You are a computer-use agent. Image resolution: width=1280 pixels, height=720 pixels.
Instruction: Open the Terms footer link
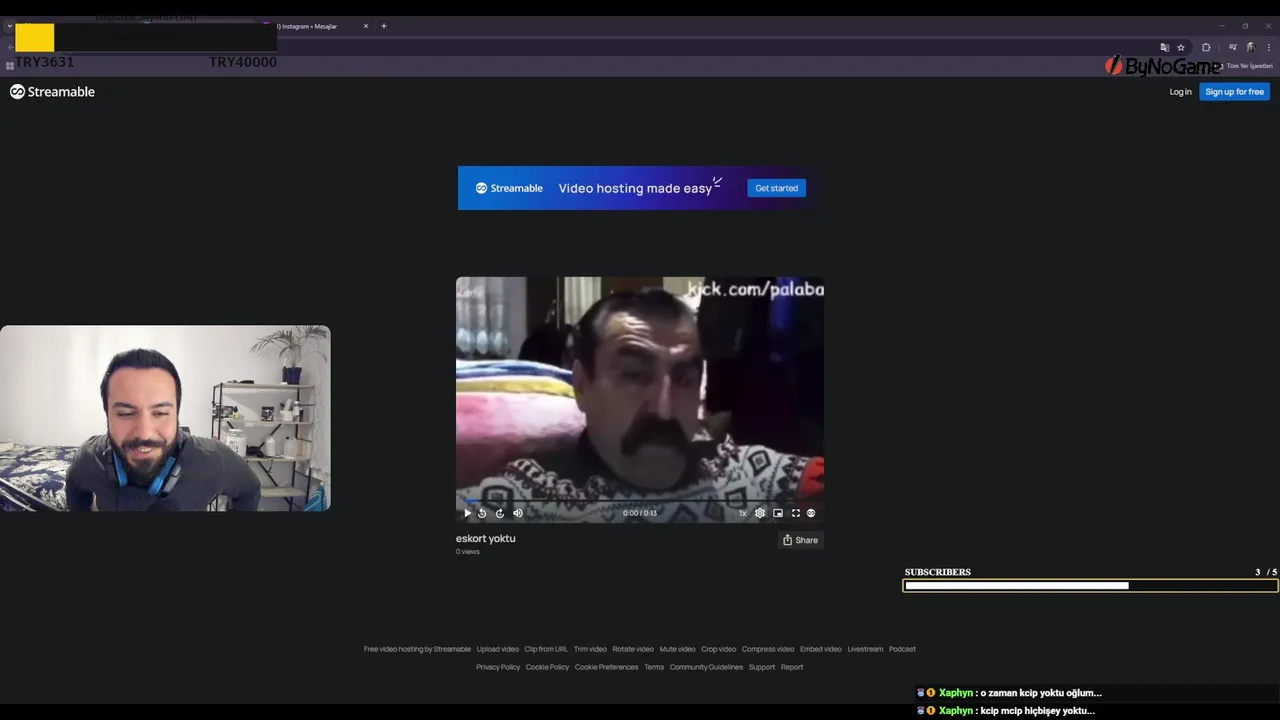coord(654,667)
